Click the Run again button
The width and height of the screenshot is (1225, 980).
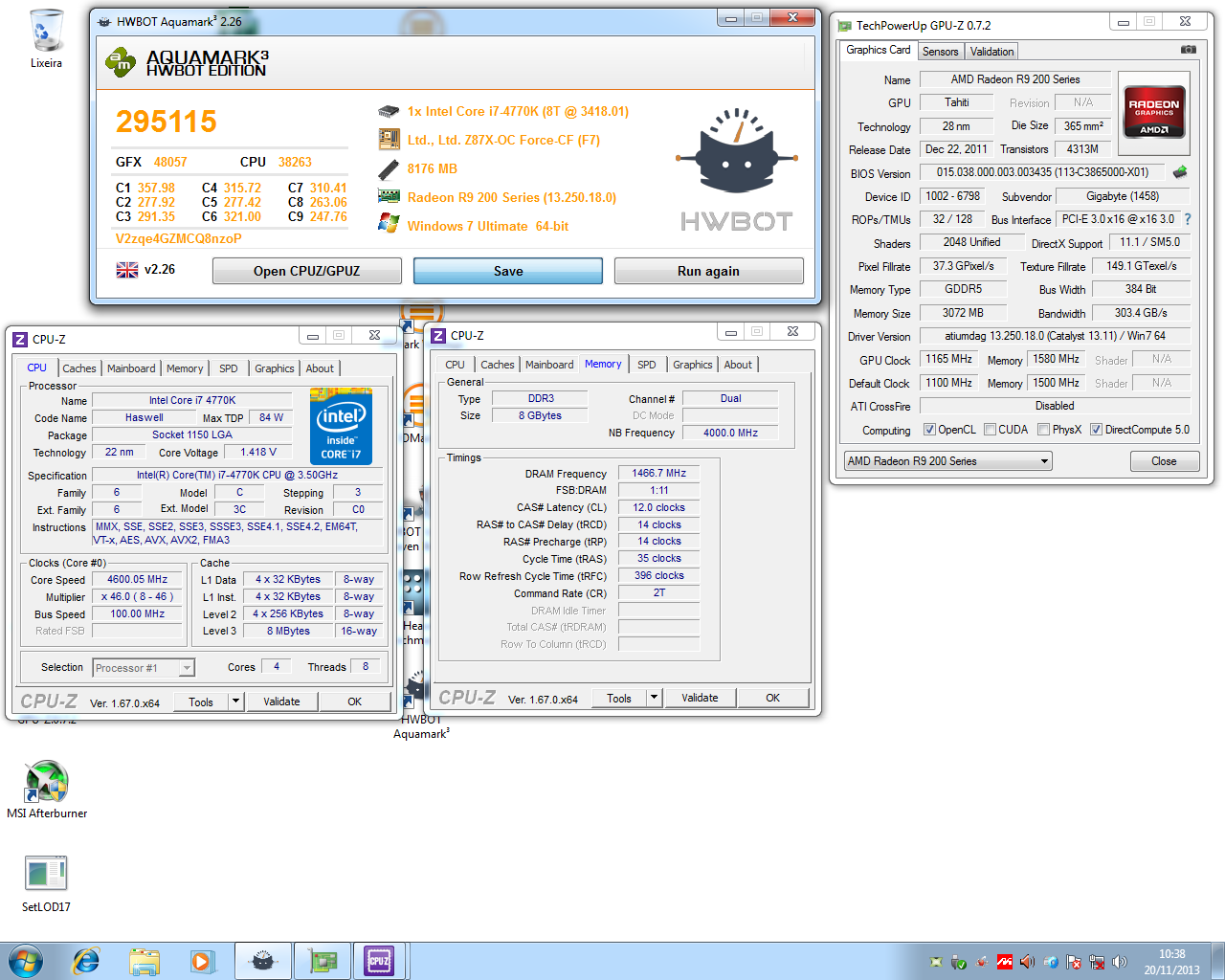pos(708,271)
